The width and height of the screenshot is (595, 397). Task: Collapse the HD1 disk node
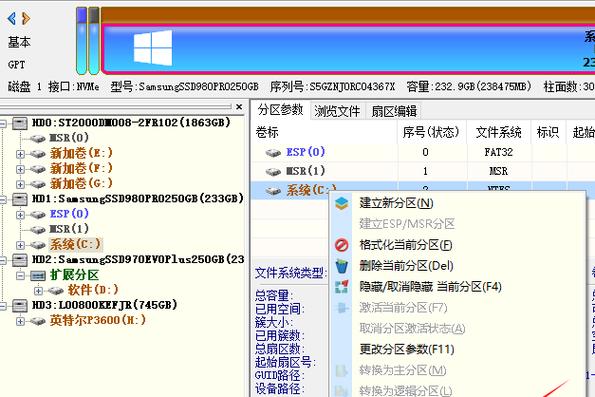pos(3,200)
